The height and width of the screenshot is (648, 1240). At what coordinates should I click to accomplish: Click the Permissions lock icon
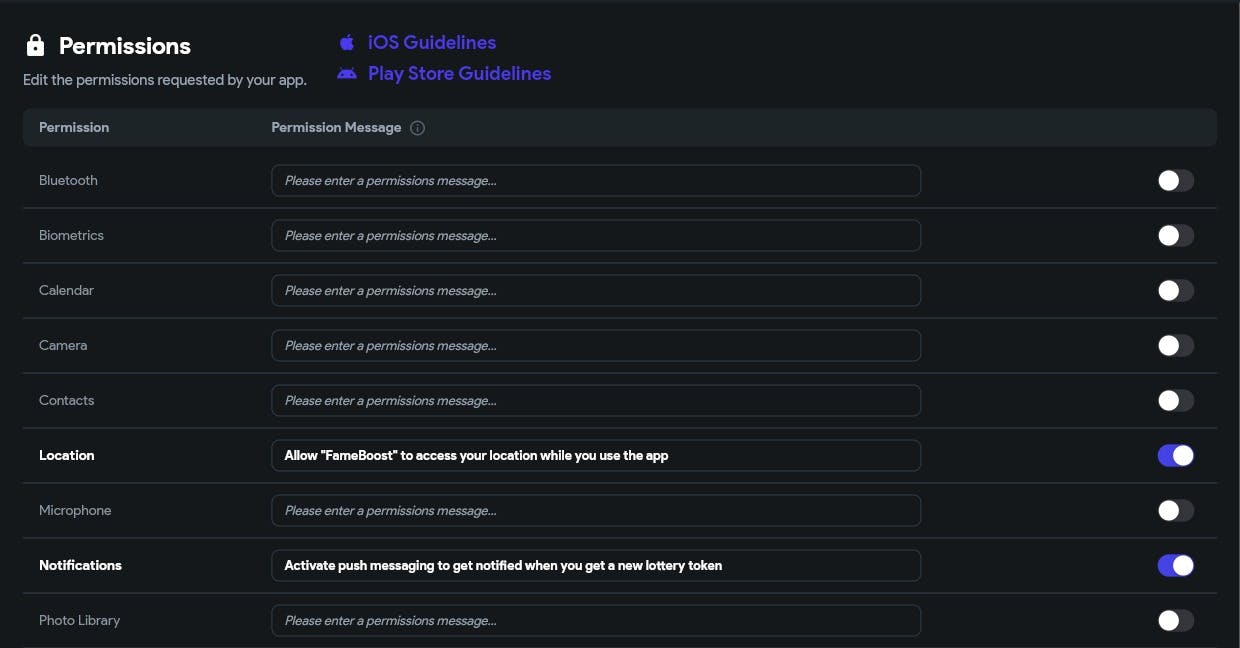tap(36, 46)
